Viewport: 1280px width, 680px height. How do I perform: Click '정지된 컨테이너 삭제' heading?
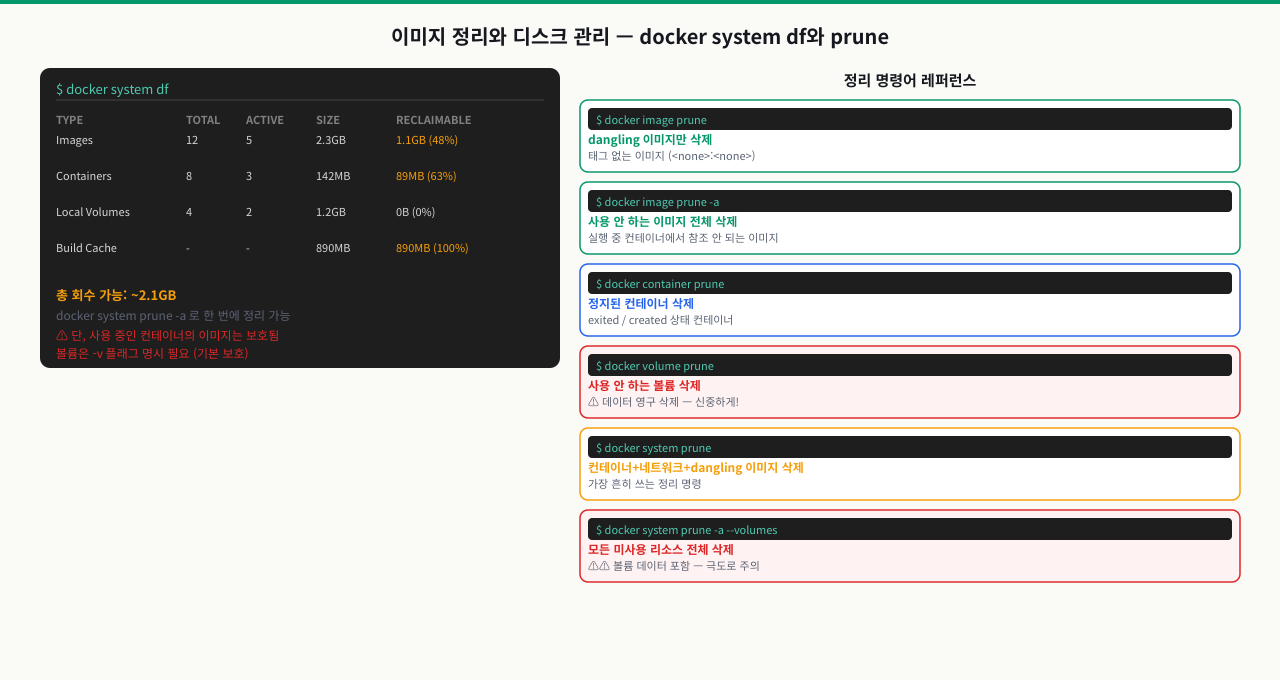[x=641, y=304]
